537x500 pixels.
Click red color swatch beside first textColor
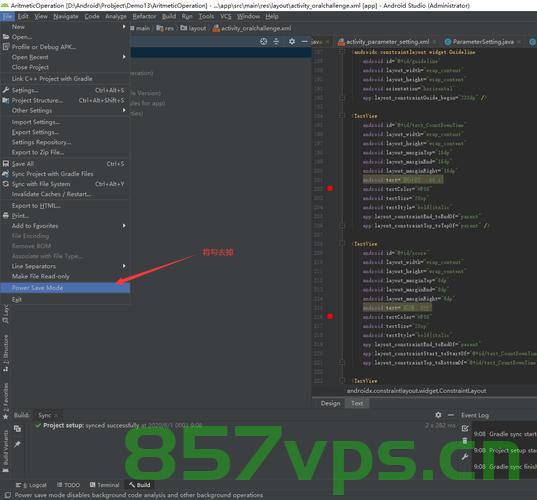tap(330, 188)
